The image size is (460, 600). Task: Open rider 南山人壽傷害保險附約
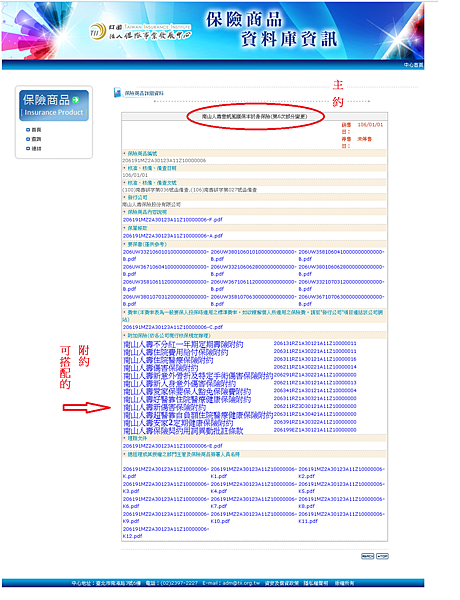(161, 368)
